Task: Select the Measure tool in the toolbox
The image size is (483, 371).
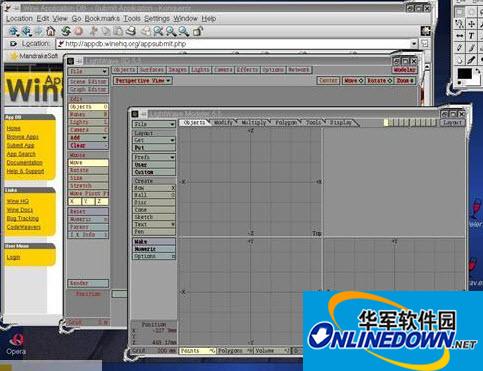Action: [x=459, y=35]
